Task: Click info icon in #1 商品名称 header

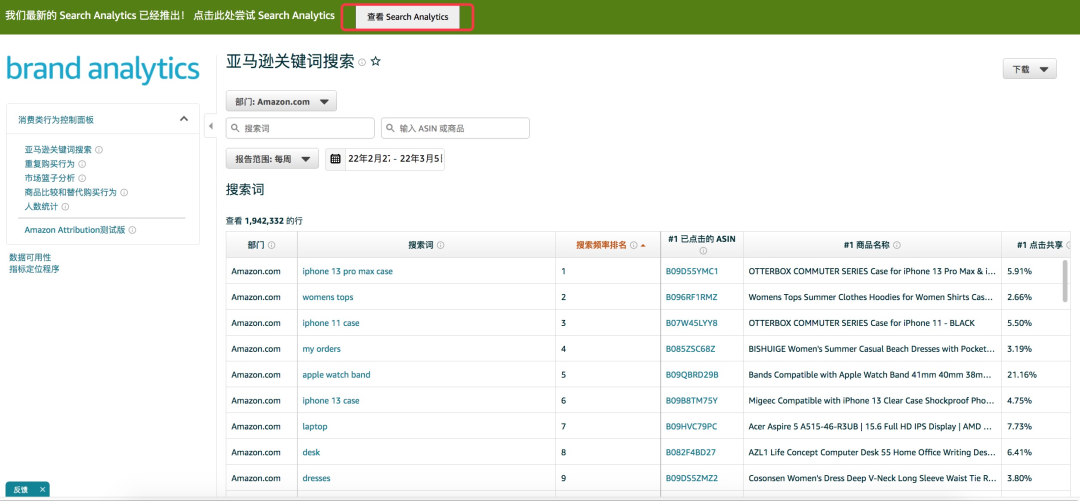Action: coord(897,245)
